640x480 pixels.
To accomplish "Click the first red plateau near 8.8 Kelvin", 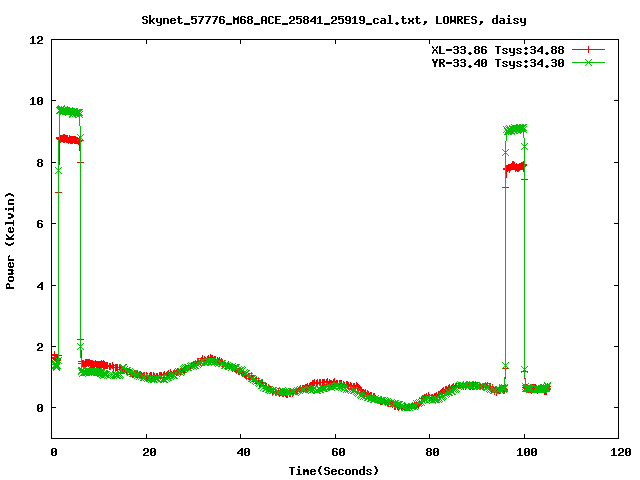I will click(69, 140).
